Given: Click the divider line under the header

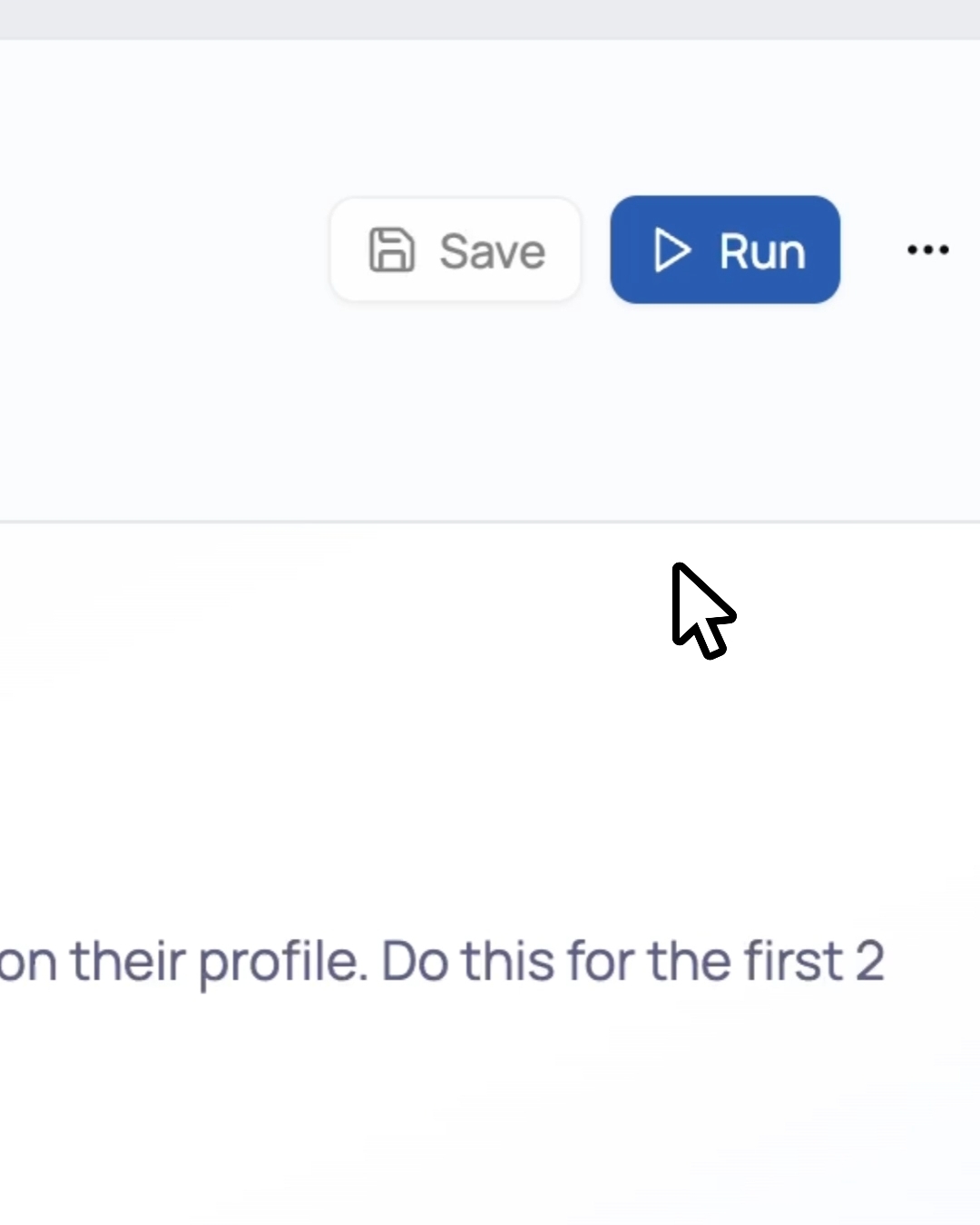Looking at the screenshot, I should pyautogui.click(x=490, y=522).
